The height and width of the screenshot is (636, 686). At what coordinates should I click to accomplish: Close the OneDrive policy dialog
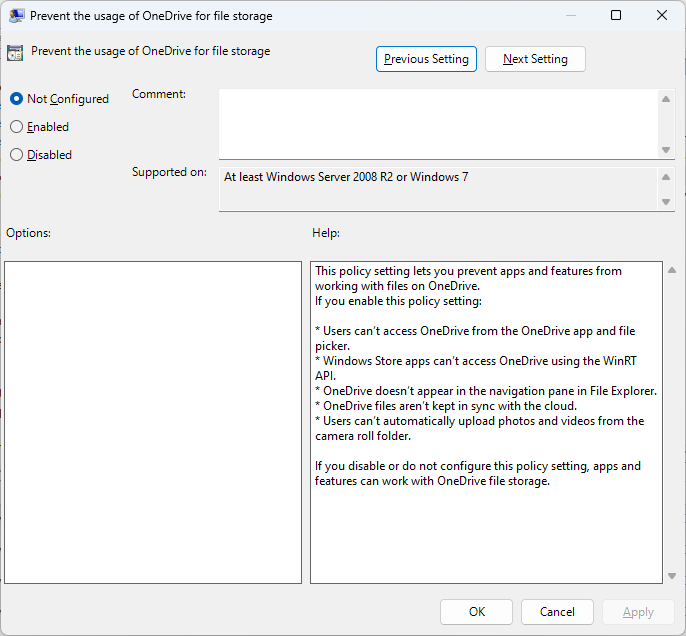click(662, 16)
